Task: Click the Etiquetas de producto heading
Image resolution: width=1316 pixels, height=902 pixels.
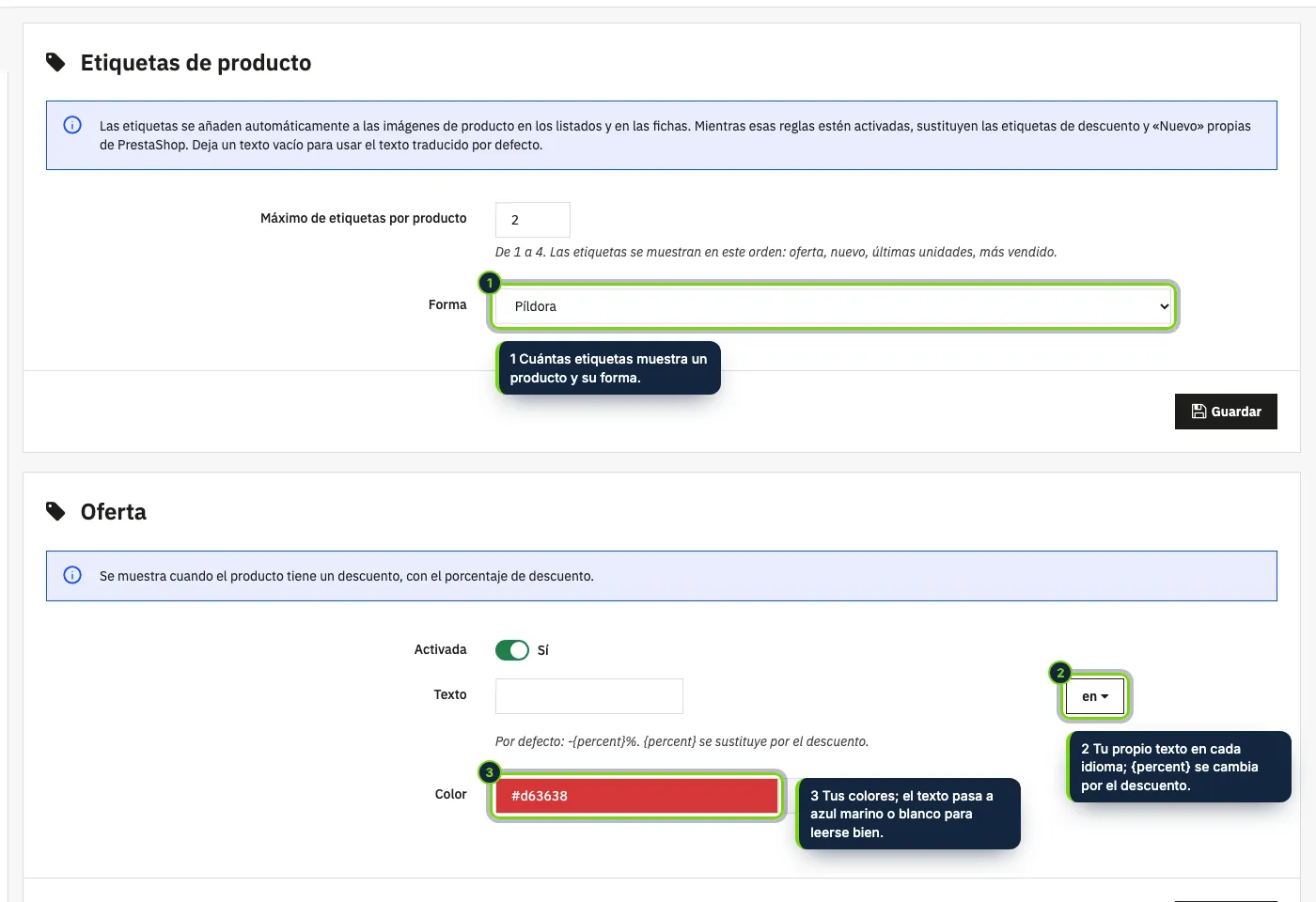Action: [x=196, y=63]
